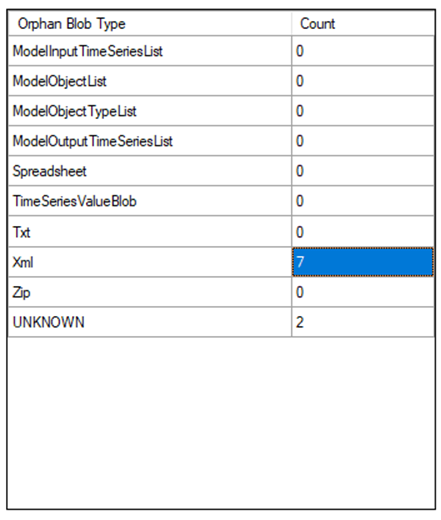Select the Xml blob type cell
The height and width of the screenshot is (520, 441).
click(150, 262)
